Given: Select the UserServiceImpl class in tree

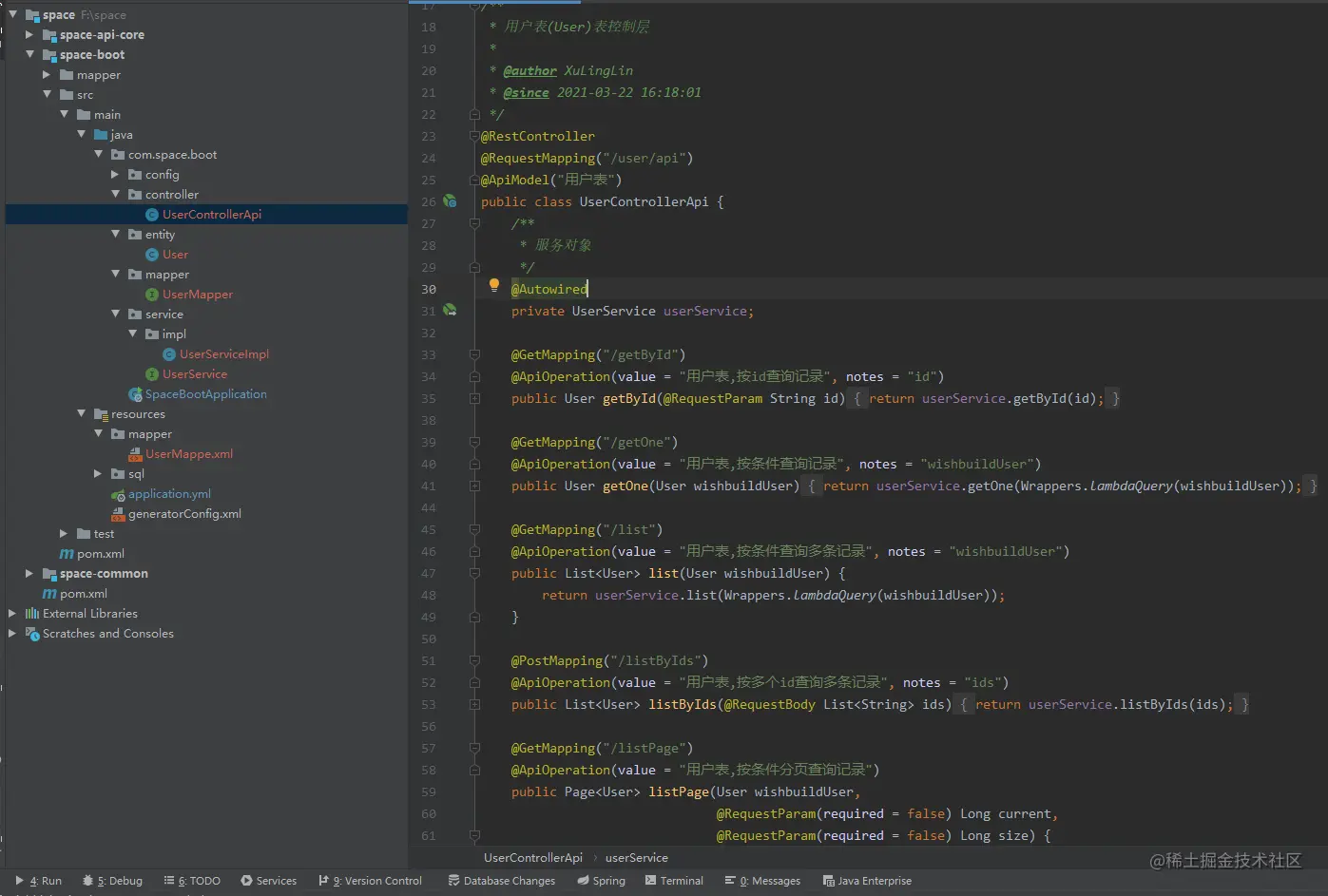Looking at the screenshot, I should click(223, 354).
